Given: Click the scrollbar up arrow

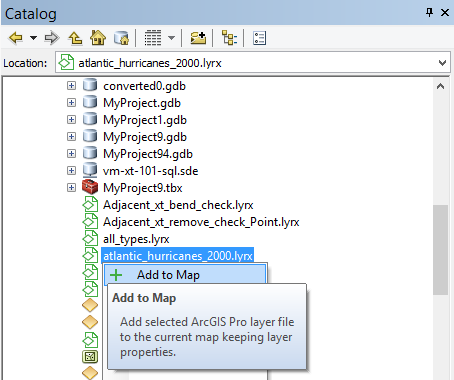Looking at the screenshot, I should [x=440, y=86].
